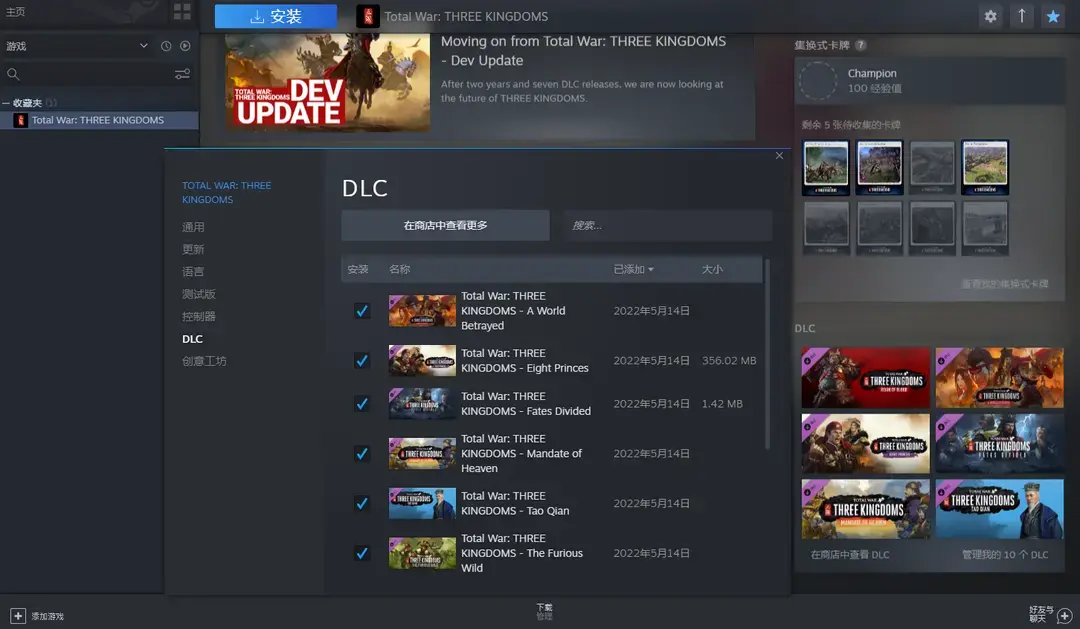Click 管理我的 10 个 DLC link
Screen dimensions: 1080x629
coord(1005,555)
